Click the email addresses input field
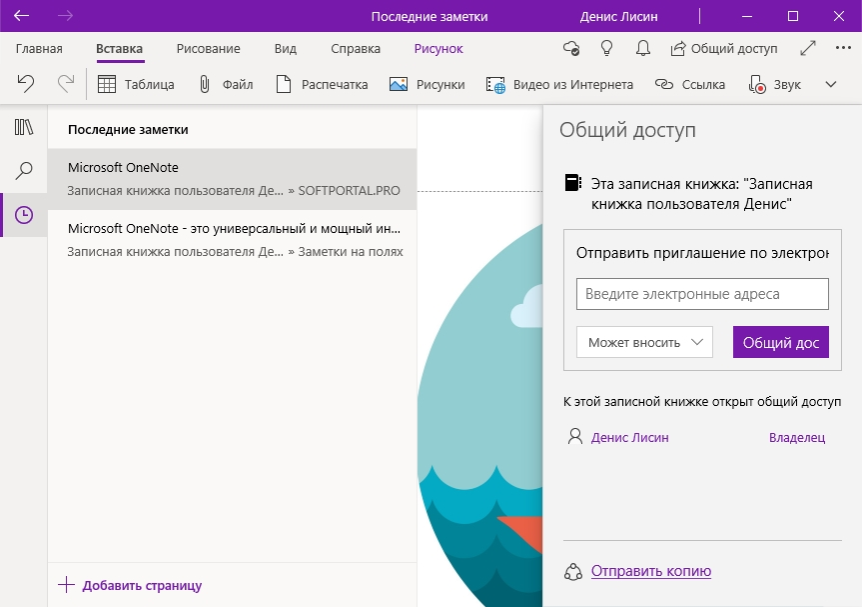This screenshot has height=607, width=862. [702, 294]
